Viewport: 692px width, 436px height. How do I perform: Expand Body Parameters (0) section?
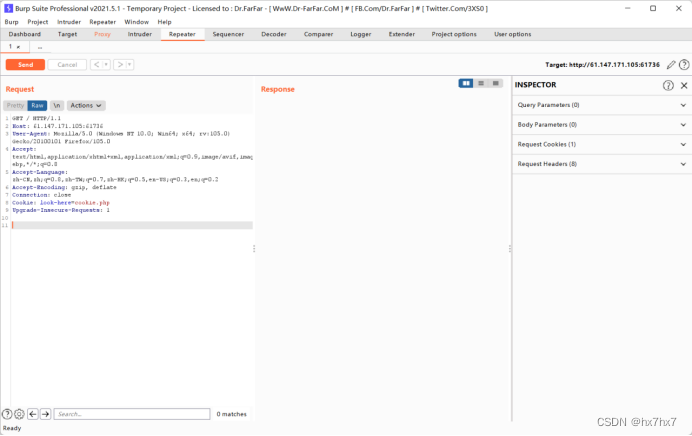tap(601, 125)
